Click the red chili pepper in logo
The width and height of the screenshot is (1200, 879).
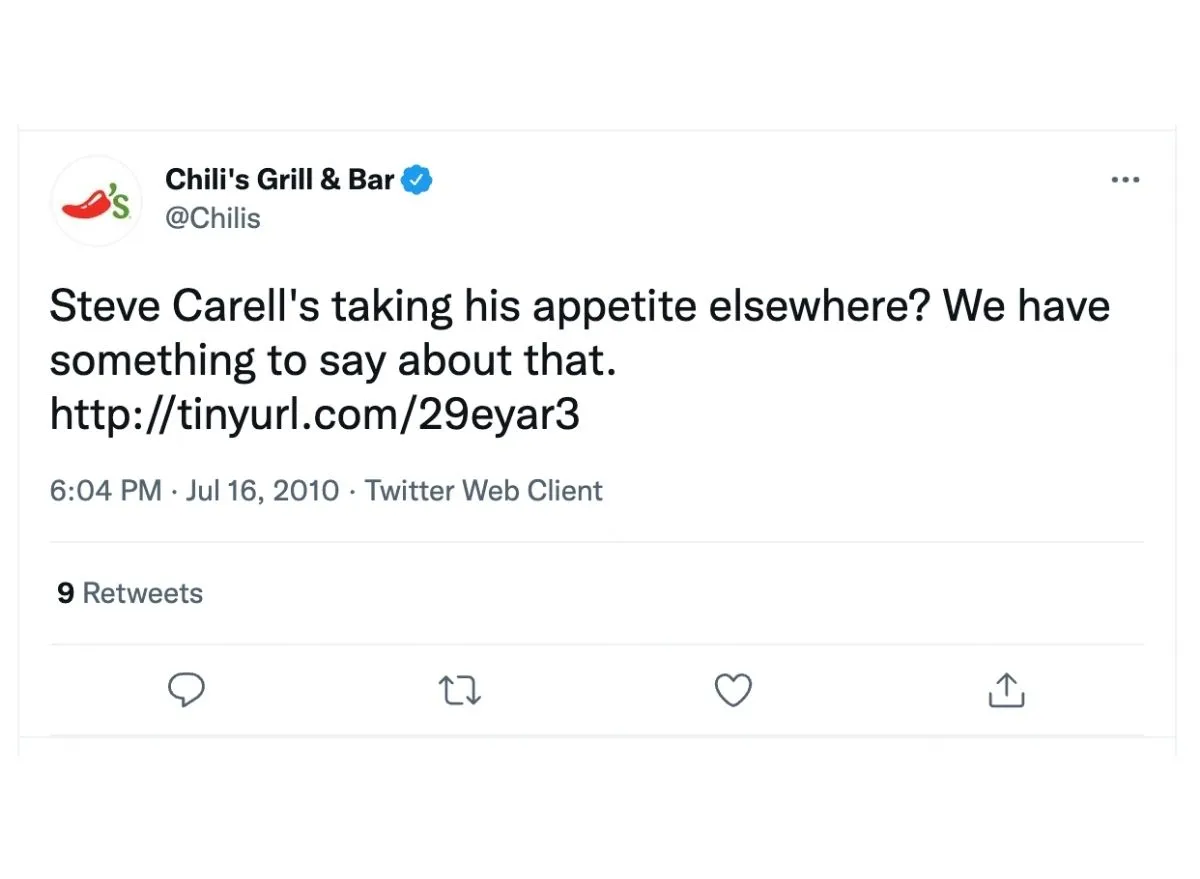click(x=86, y=203)
